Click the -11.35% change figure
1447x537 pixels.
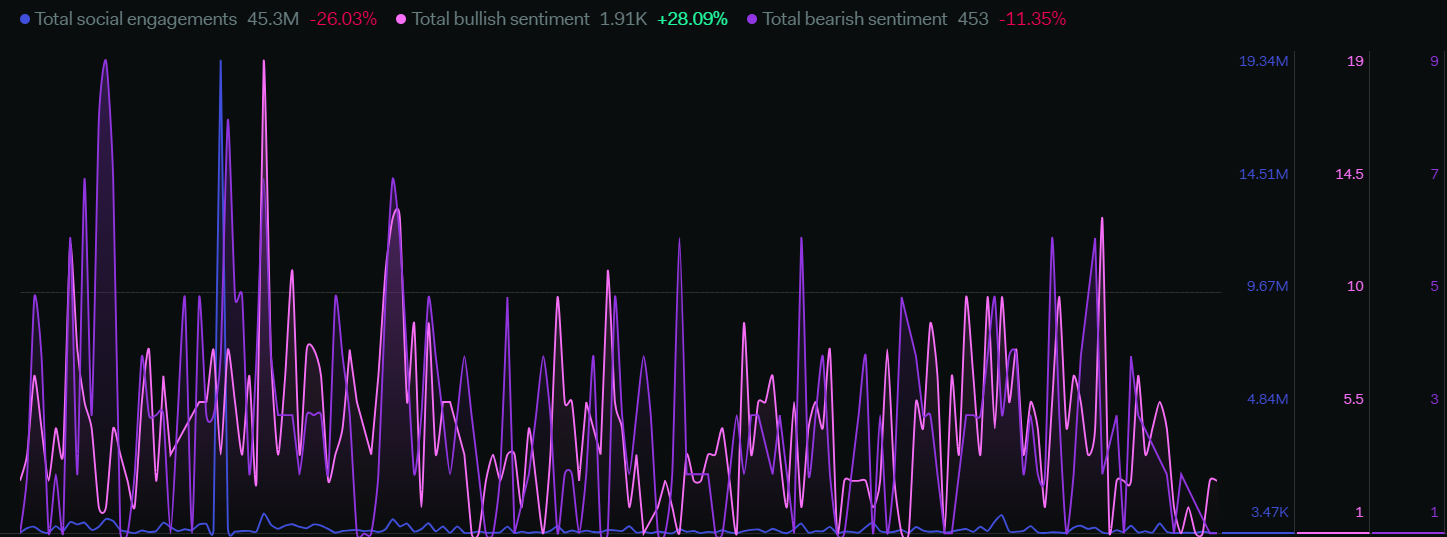1032,19
